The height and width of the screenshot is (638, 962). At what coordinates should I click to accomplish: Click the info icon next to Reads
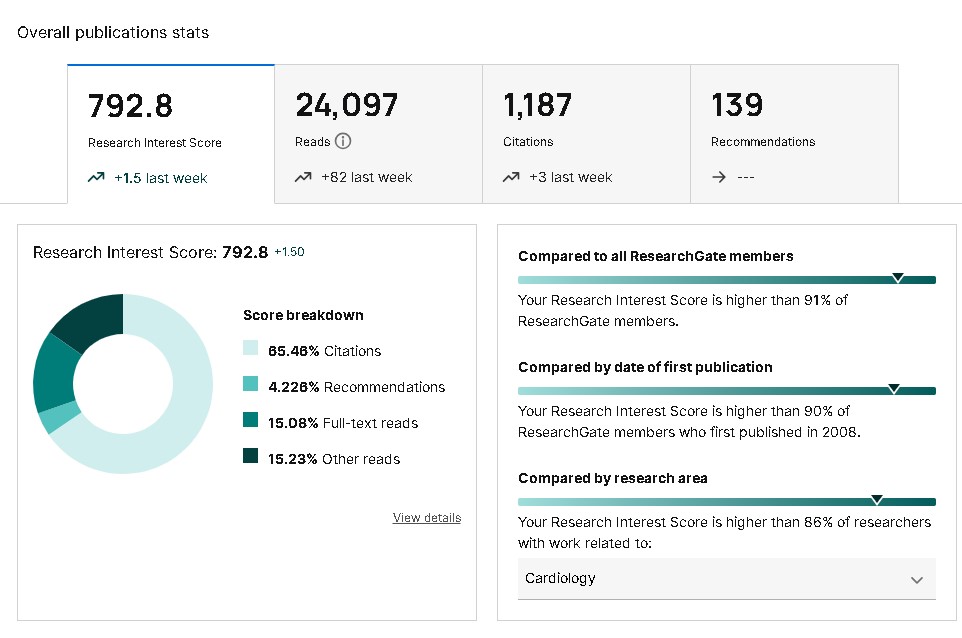[x=343, y=142]
